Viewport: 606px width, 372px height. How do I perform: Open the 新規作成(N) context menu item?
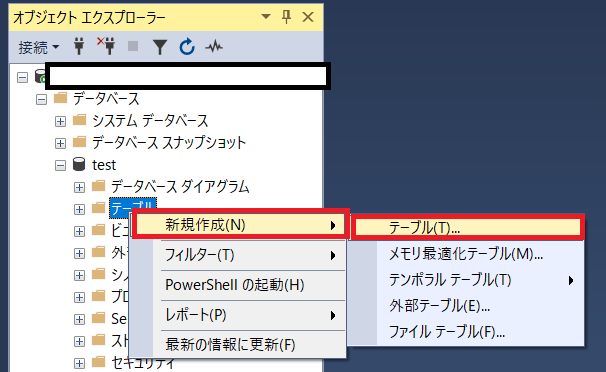240,225
